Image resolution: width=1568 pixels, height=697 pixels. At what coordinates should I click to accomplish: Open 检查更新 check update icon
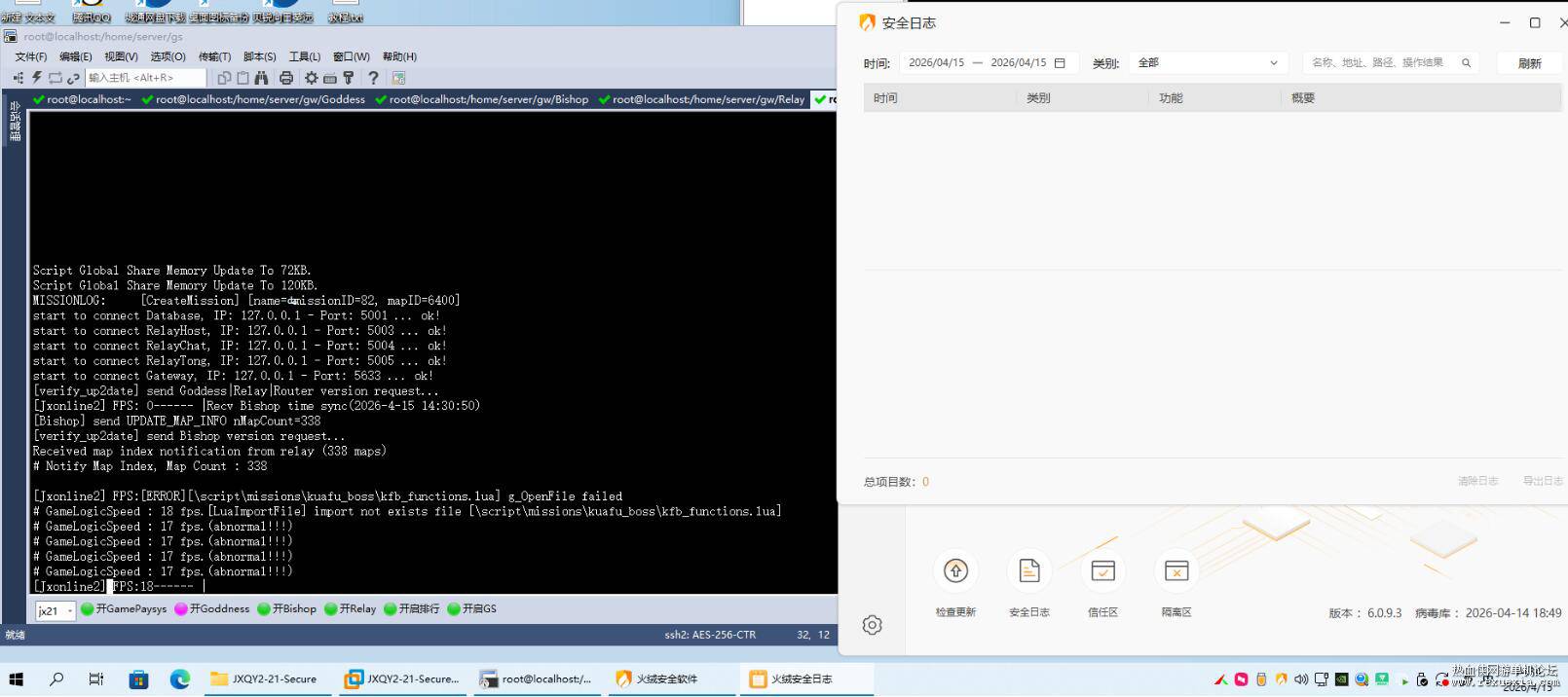(x=955, y=570)
